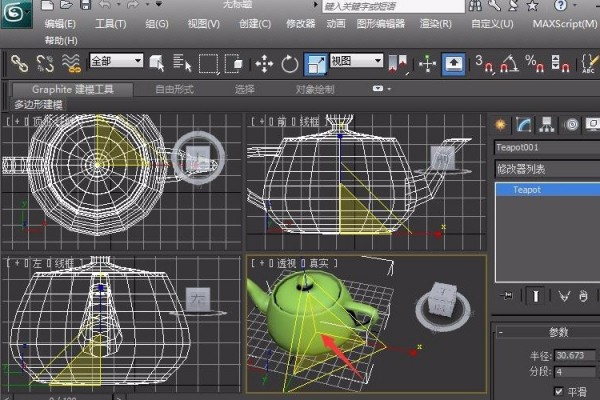Toggle the 平滑 smooth checkbox

(559, 391)
